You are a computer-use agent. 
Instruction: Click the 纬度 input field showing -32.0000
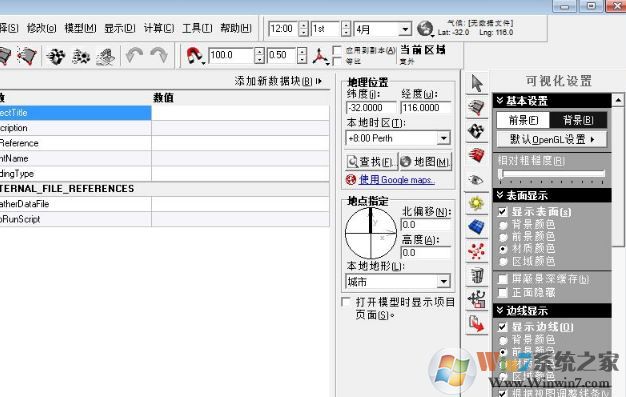(x=371, y=107)
